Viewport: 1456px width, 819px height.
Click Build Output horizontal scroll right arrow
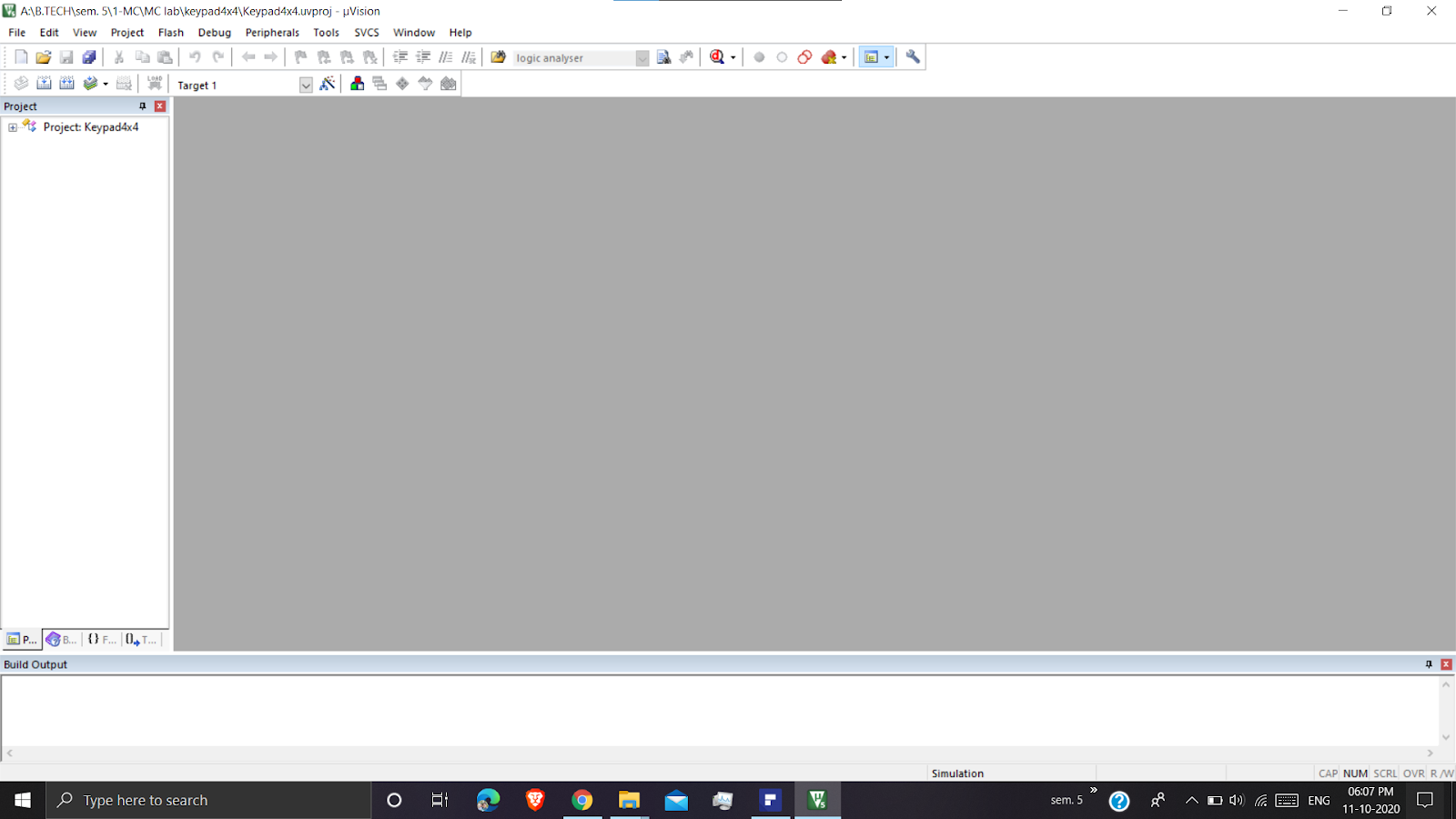pos(1431,753)
